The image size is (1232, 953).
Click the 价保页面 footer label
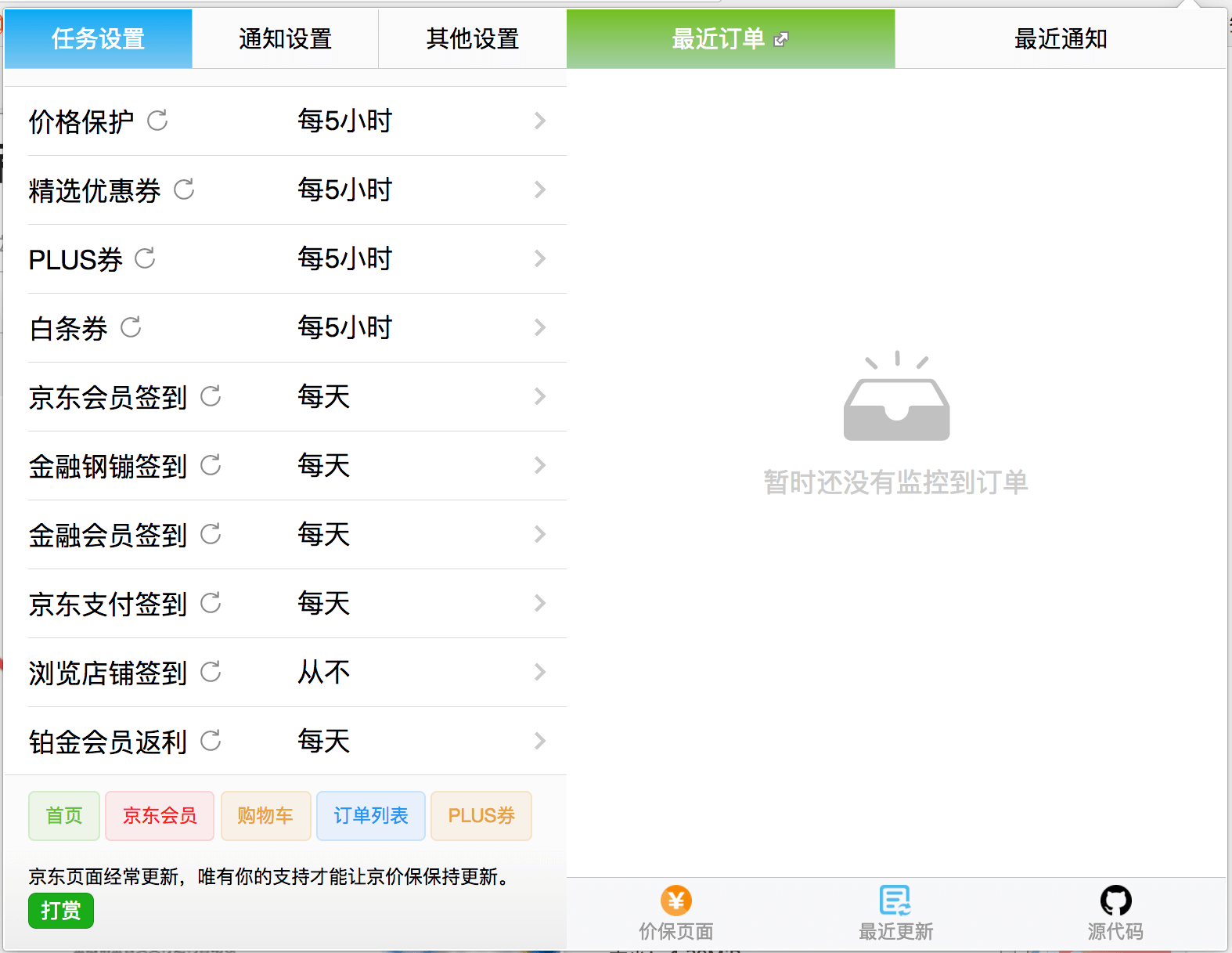pyautogui.click(x=676, y=931)
